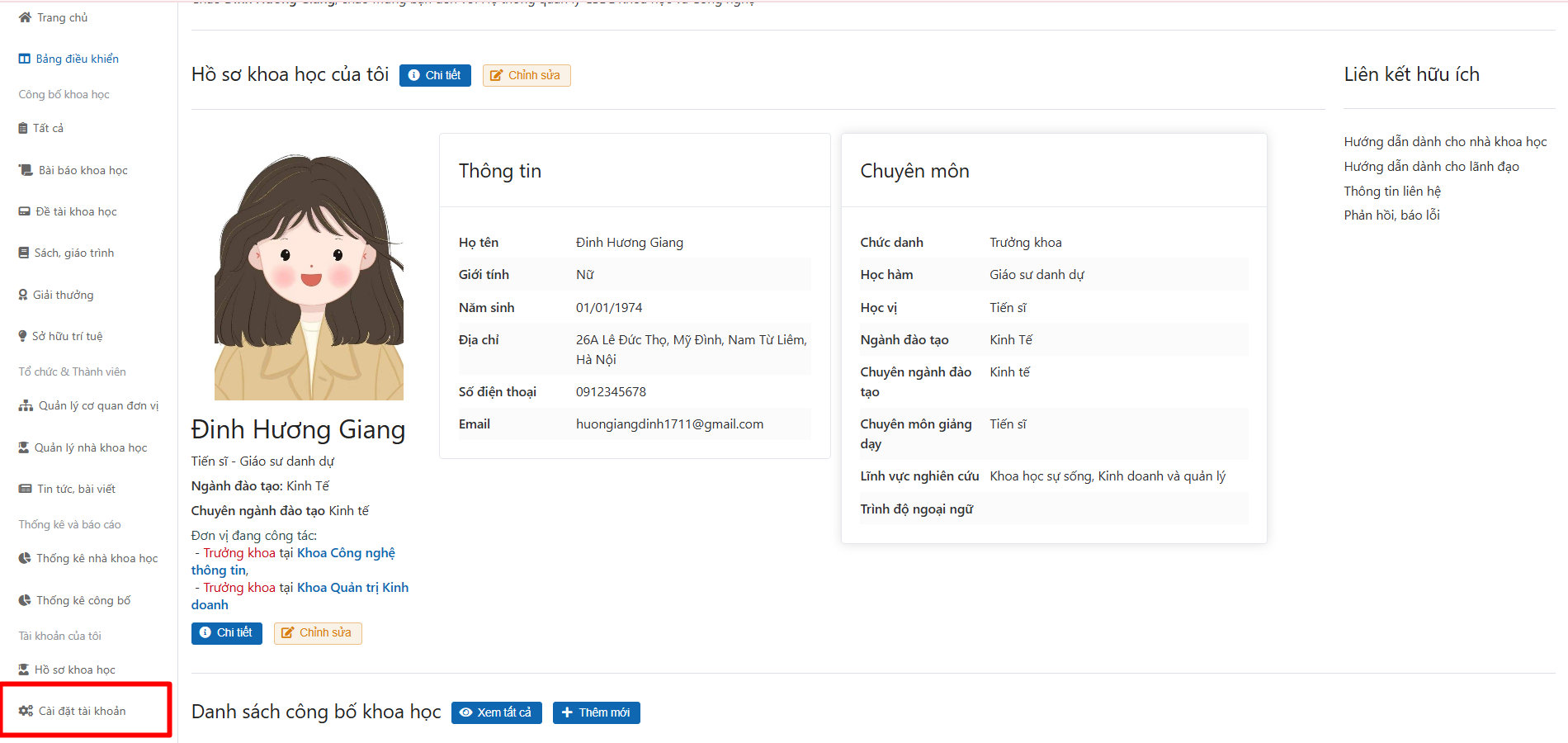Image resolution: width=1568 pixels, height=743 pixels.
Task: Click the book icon for Sách, giáo trình
Action: tap(24, 253)
